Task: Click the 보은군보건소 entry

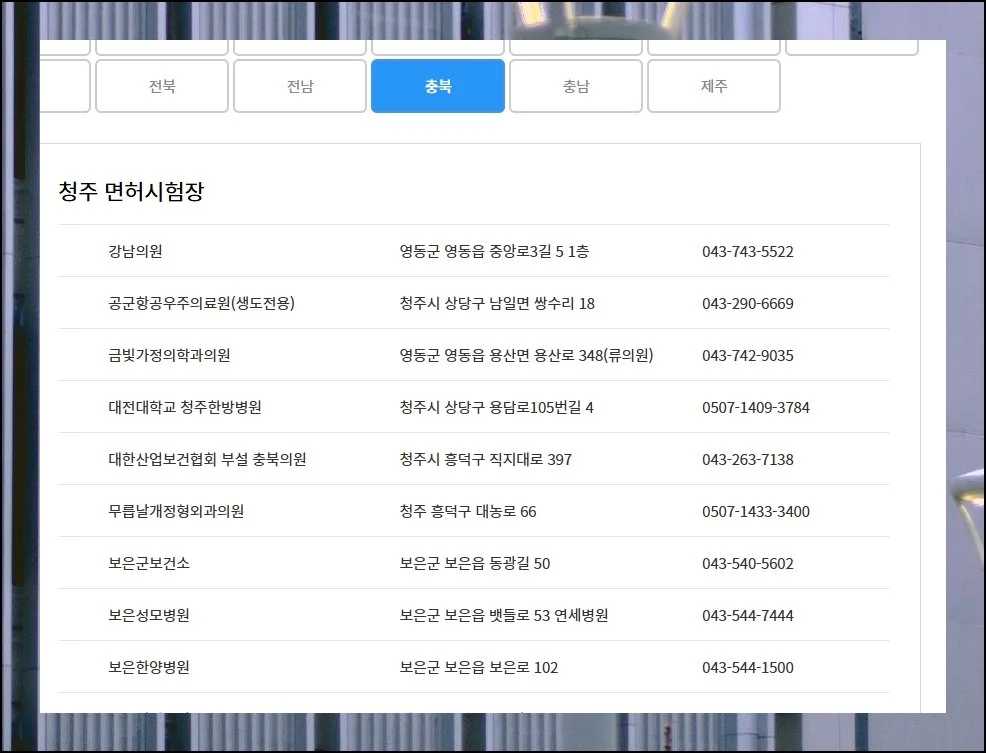Action: (x=149, y=564)
